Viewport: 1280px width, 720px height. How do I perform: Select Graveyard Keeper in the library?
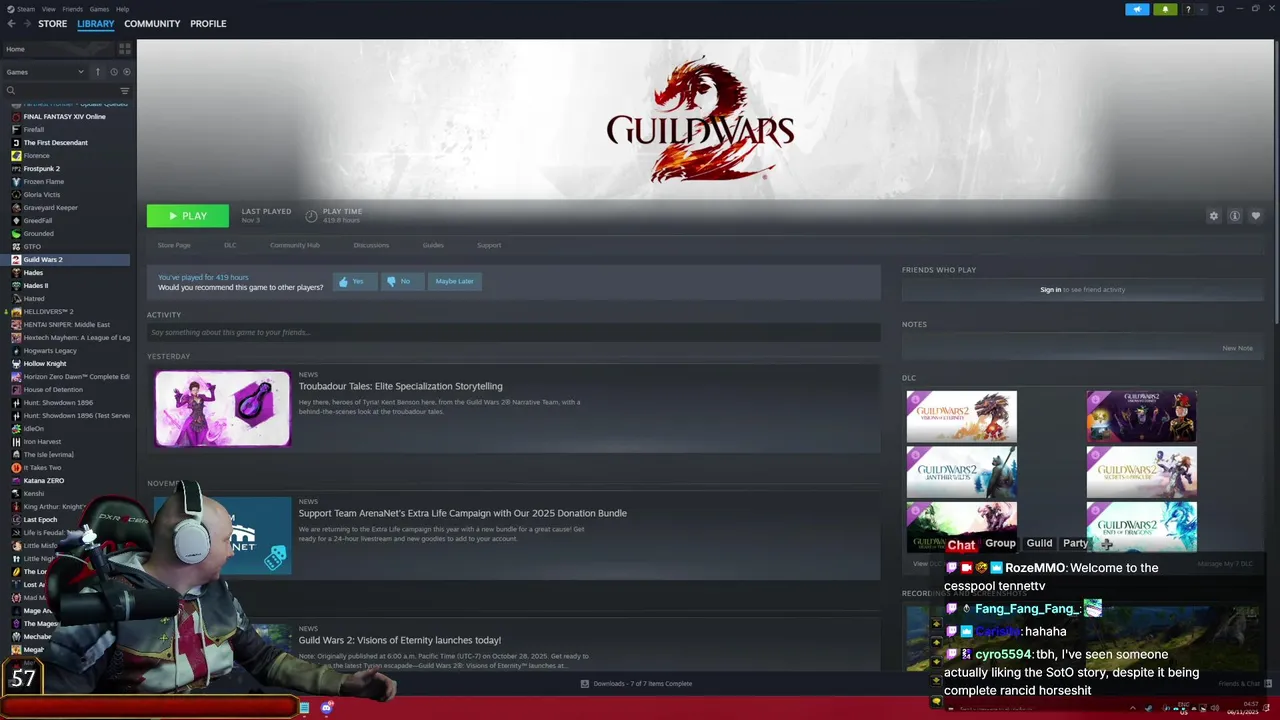(x=50, y=207)
